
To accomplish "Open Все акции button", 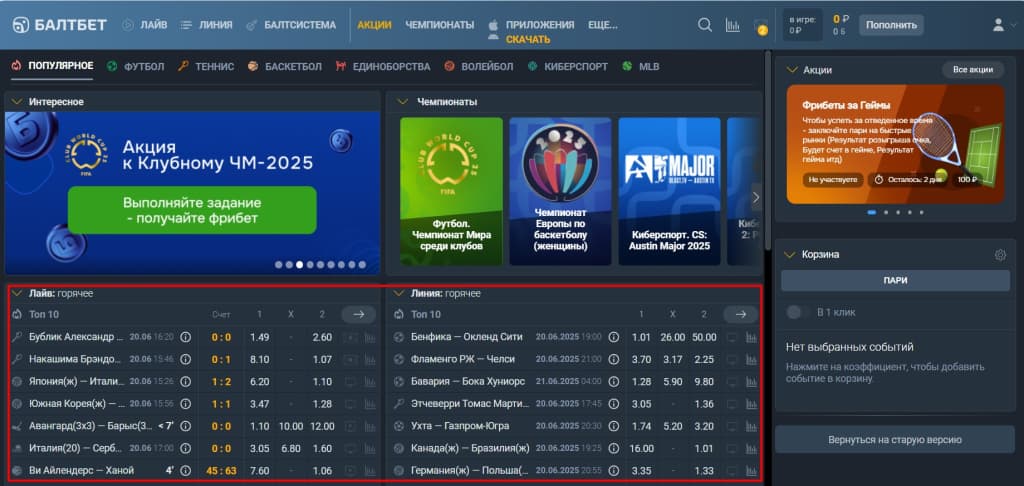I will pos(972,70).
